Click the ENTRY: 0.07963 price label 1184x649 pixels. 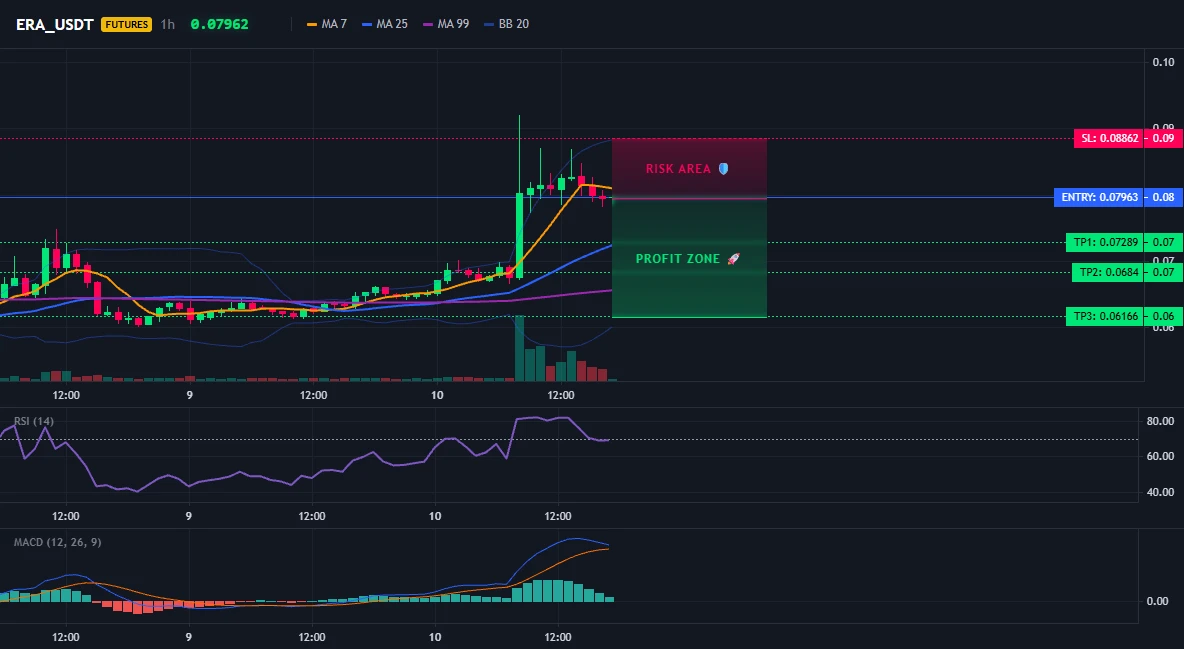pyautogui.click(x=1099, y=197)
